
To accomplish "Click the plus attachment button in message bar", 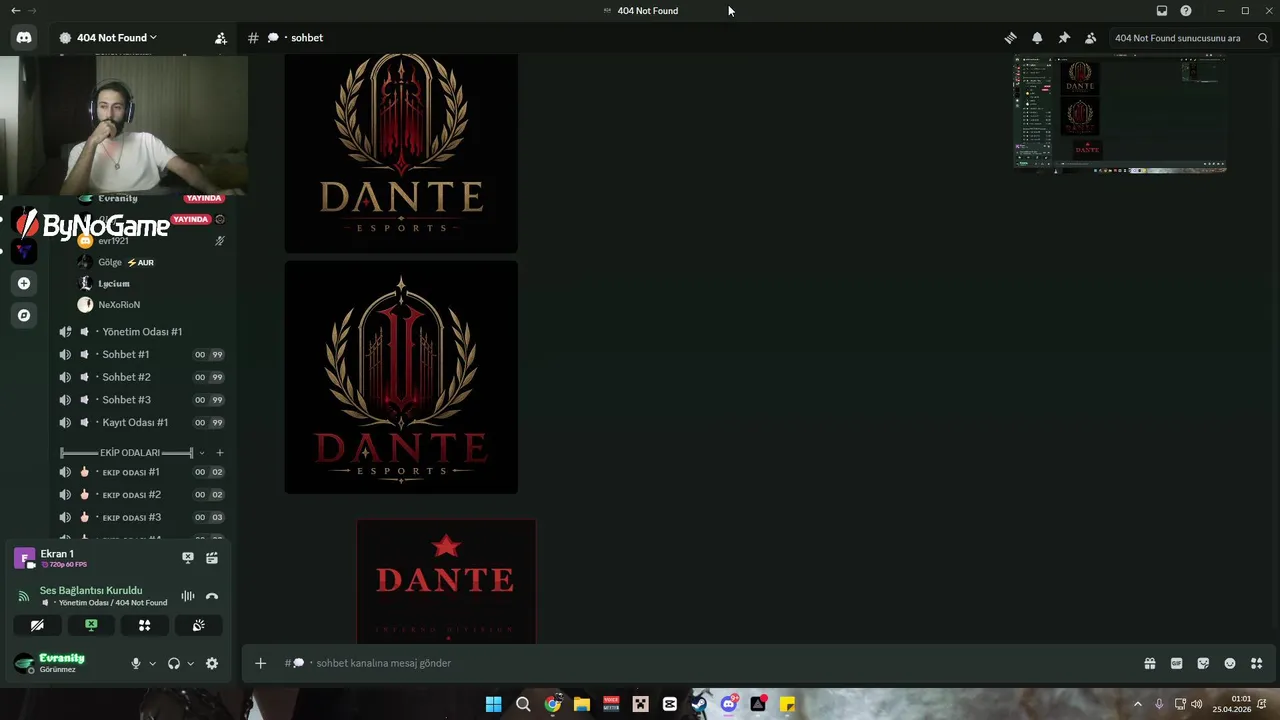I will tap(260, 663).
